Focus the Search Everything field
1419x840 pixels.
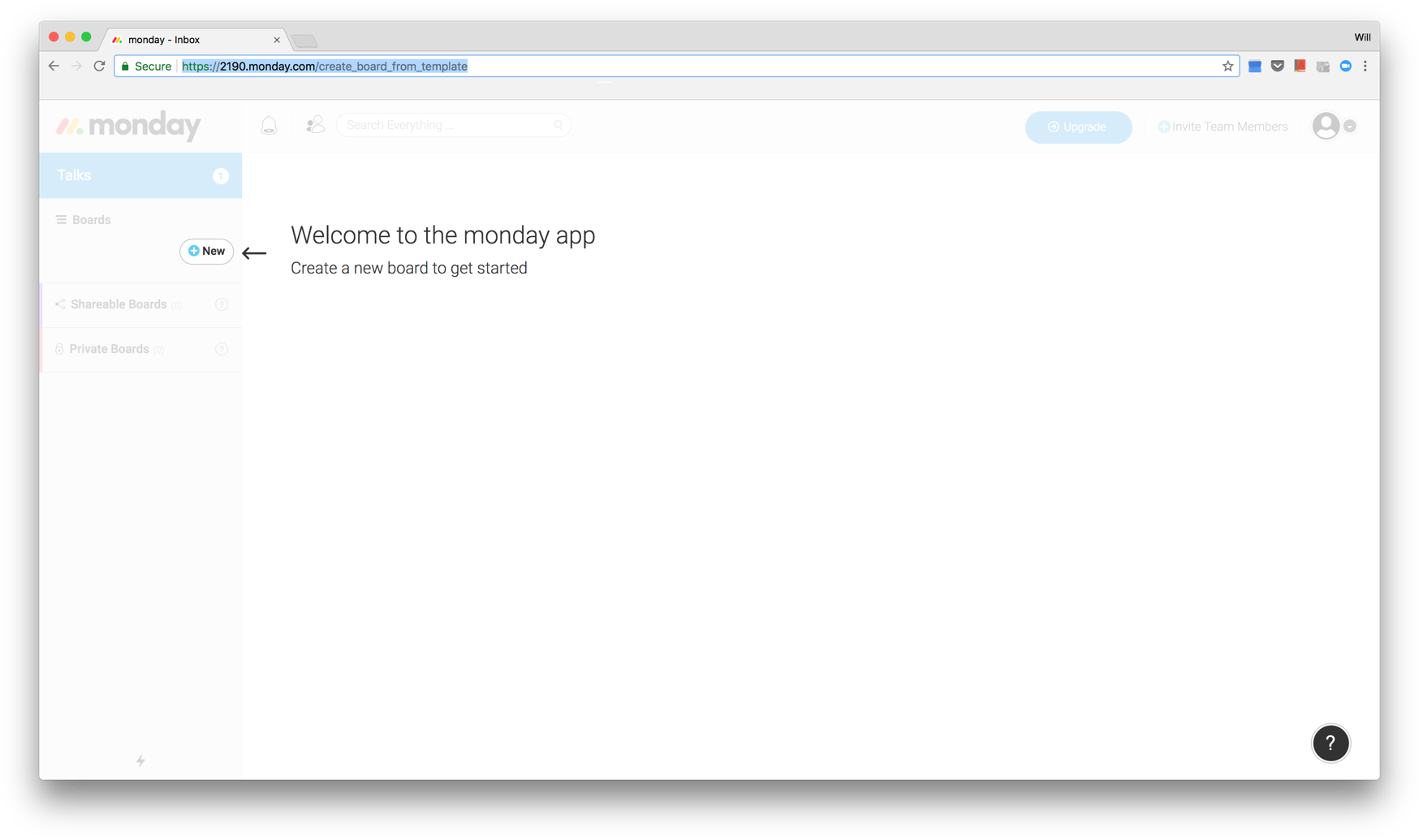tap(453, 125)
